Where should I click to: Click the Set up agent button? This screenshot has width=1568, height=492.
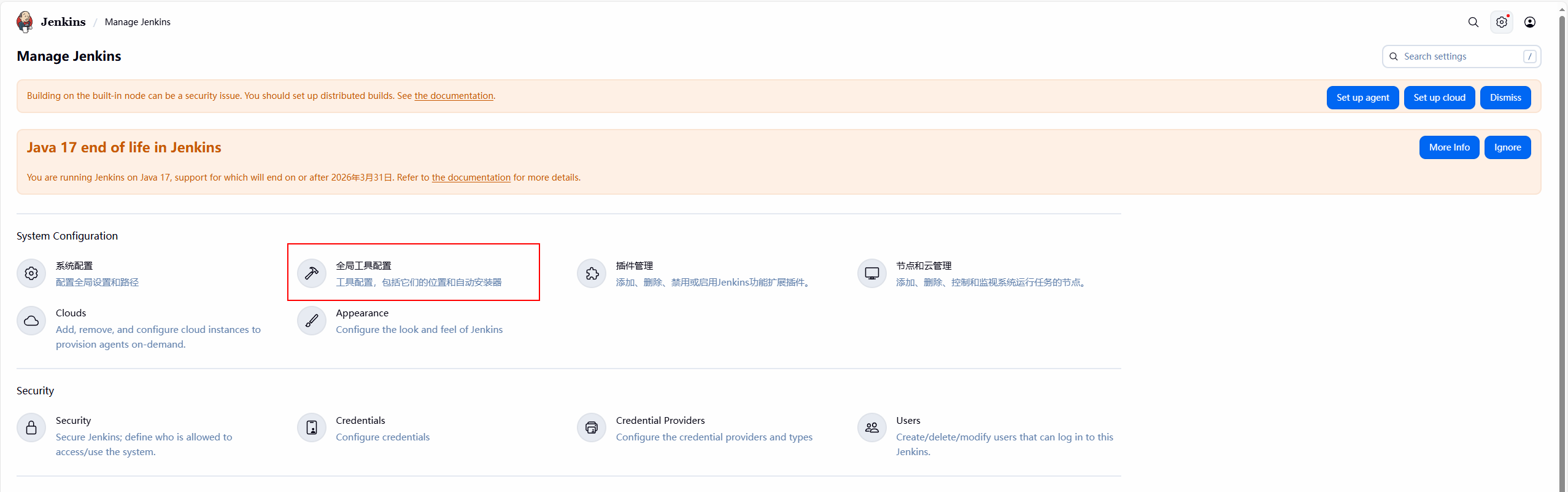(x=1362, y=98)
